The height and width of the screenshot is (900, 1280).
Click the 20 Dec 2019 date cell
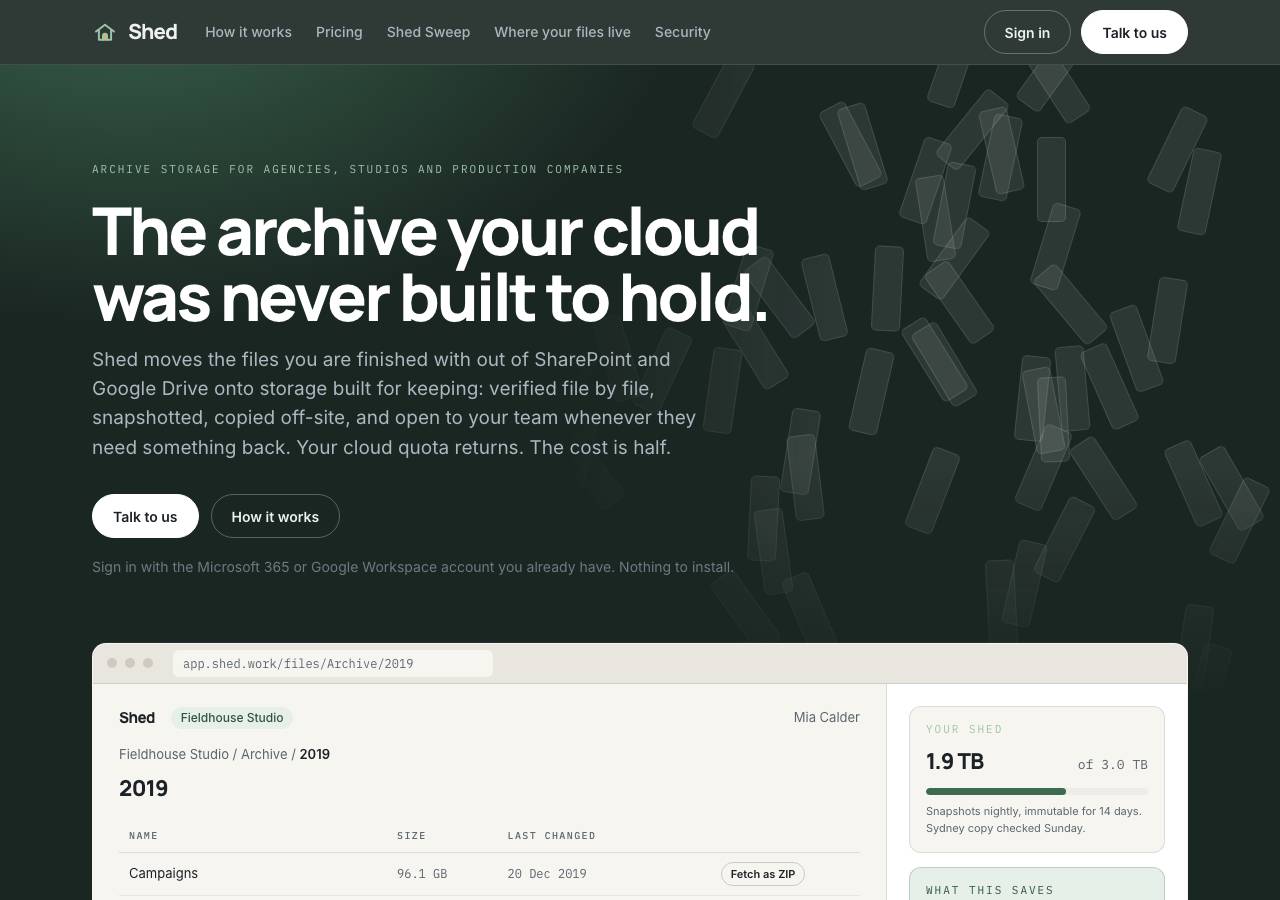pyautogui.click(x=547, y=874)
